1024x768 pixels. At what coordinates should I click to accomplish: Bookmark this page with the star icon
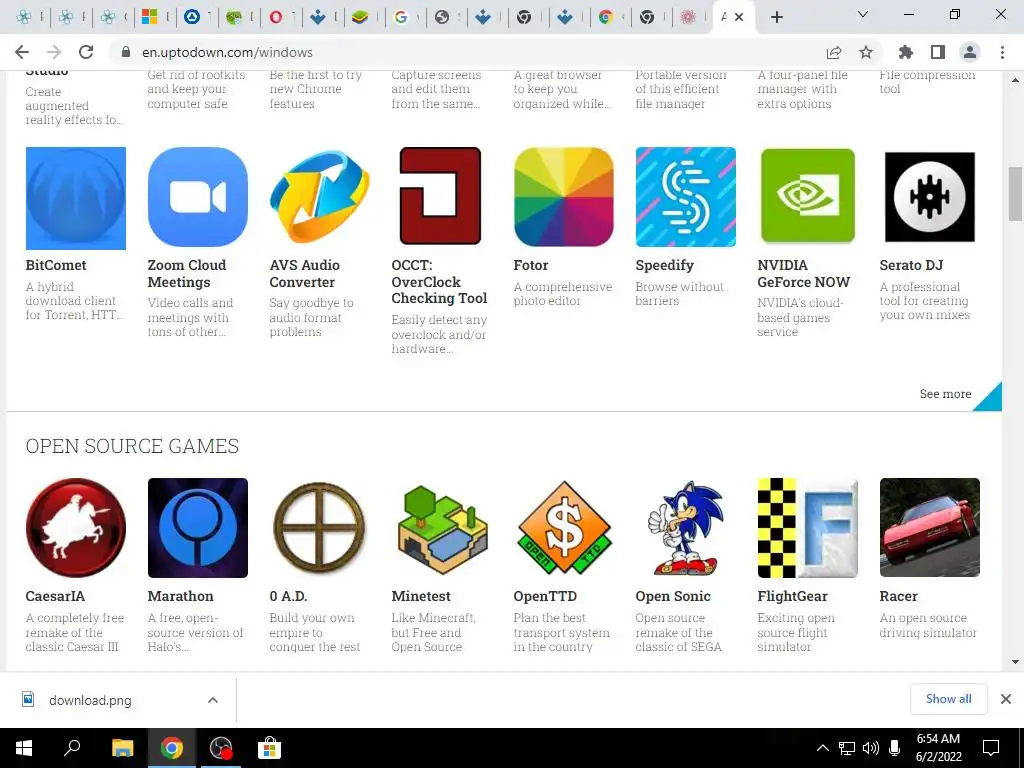[x=866, y=52]
